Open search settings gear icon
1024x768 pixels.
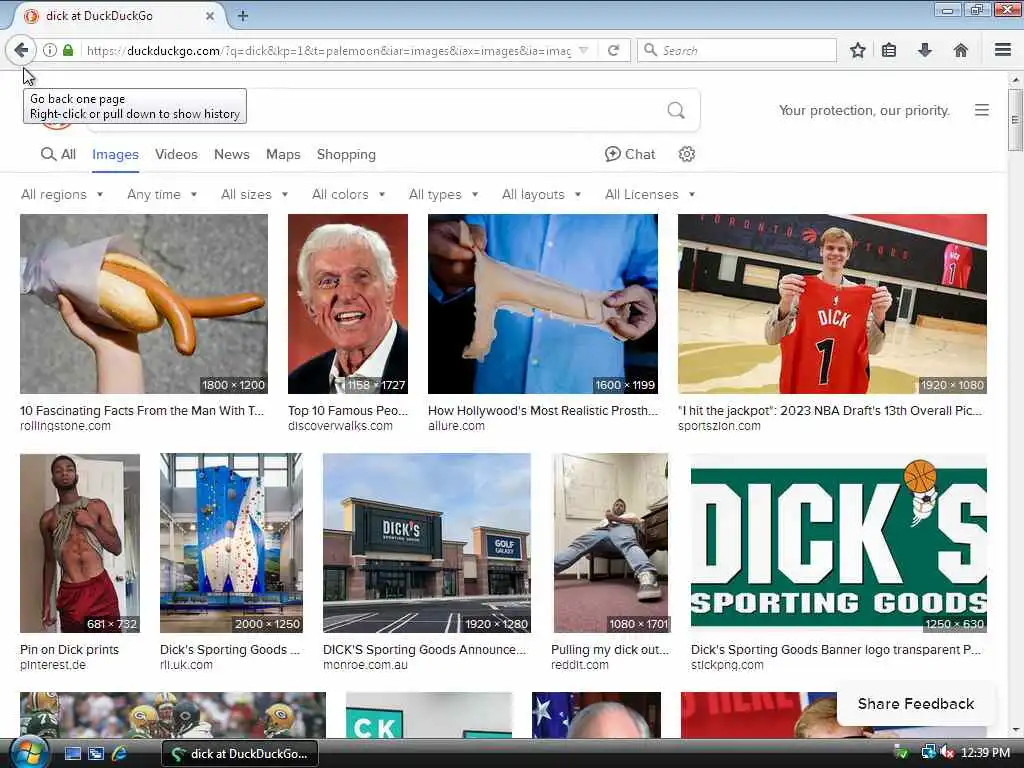click(x=686, y=154)
